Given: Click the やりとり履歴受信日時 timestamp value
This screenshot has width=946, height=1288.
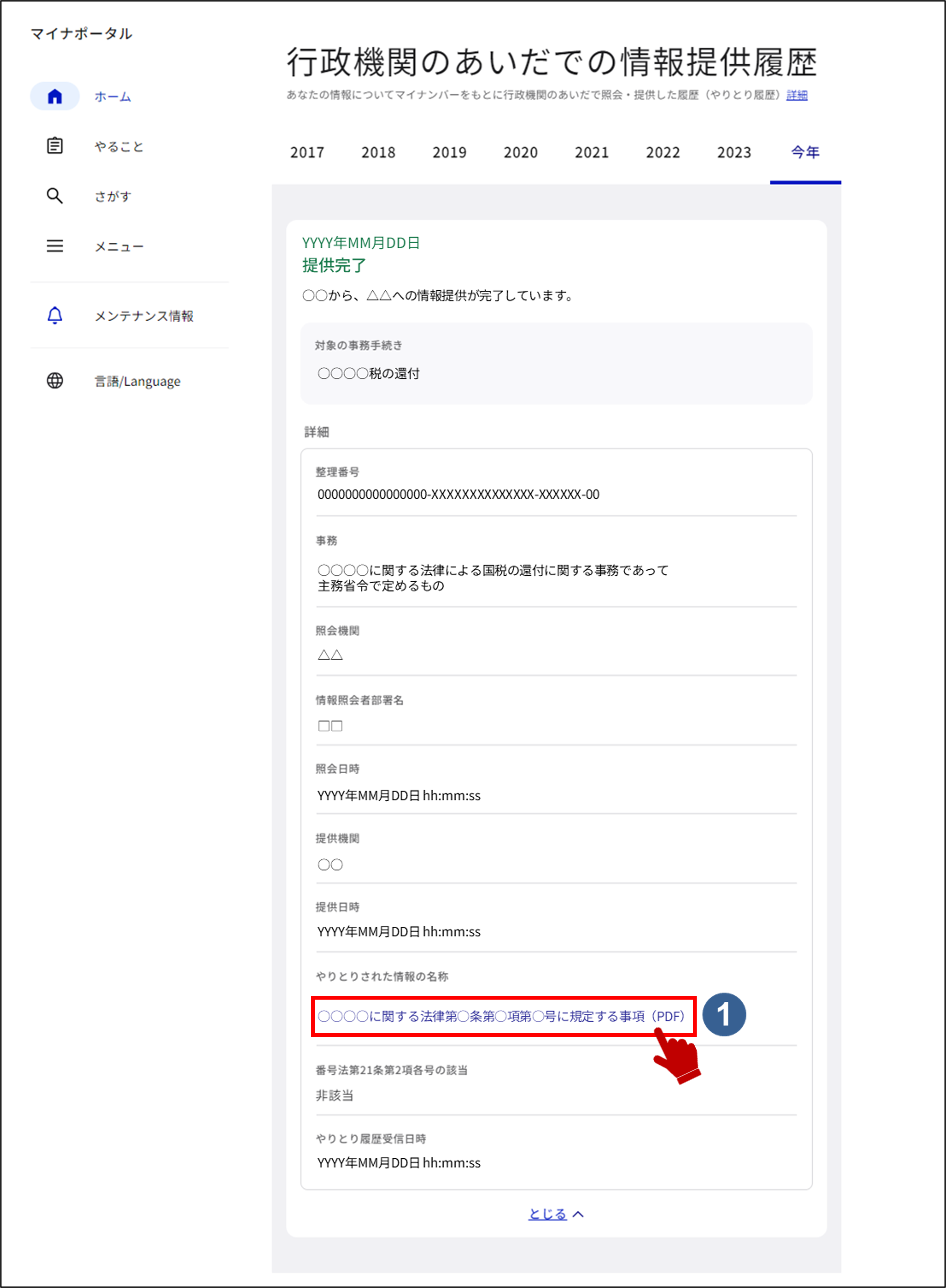Looking at the screenshot, I should [x=399, y=1163].
